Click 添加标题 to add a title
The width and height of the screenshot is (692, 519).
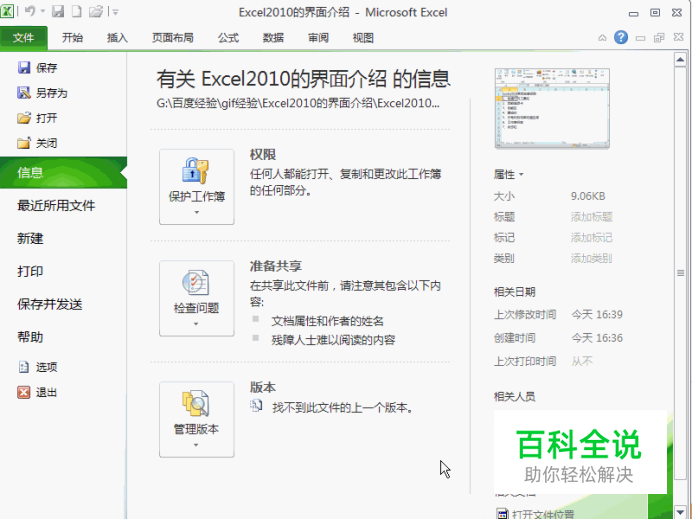click(x=591, y=217)
